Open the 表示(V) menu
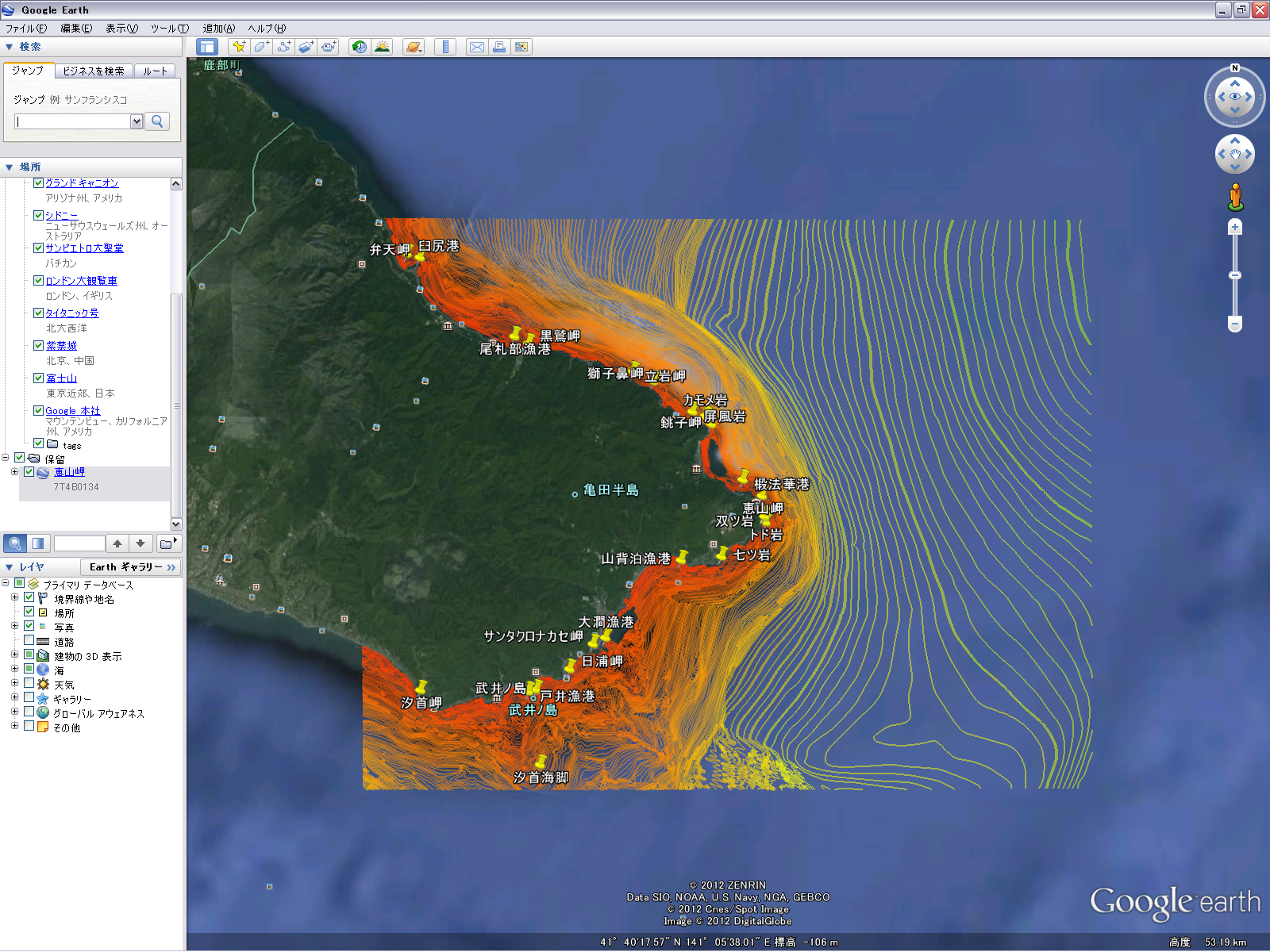This screenshot has width=1270, height=952. point(121,29)
